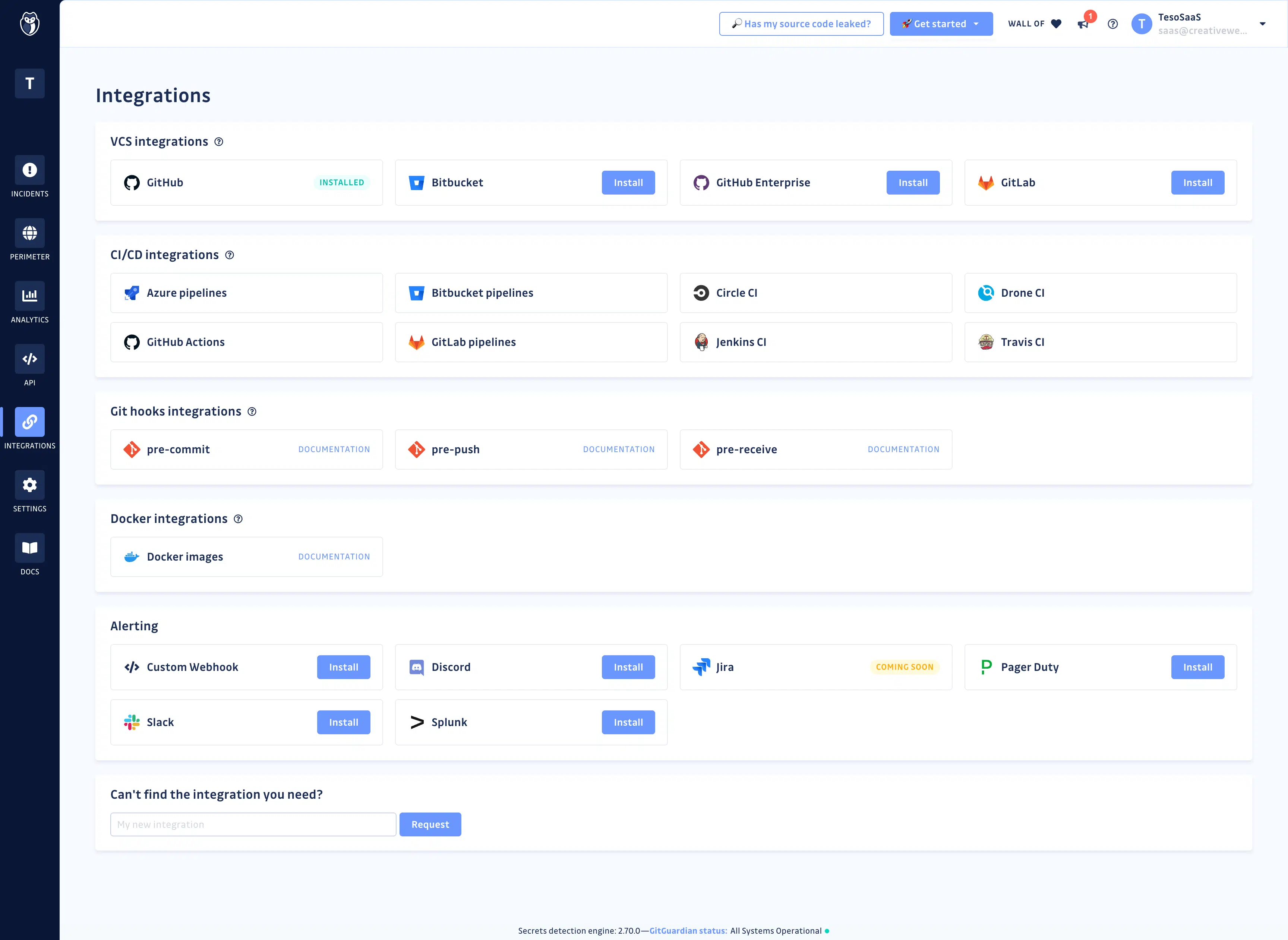The image size is (1288, 940).
Task: Open pre-receive documentation link
Action: (x=903, y=450)
